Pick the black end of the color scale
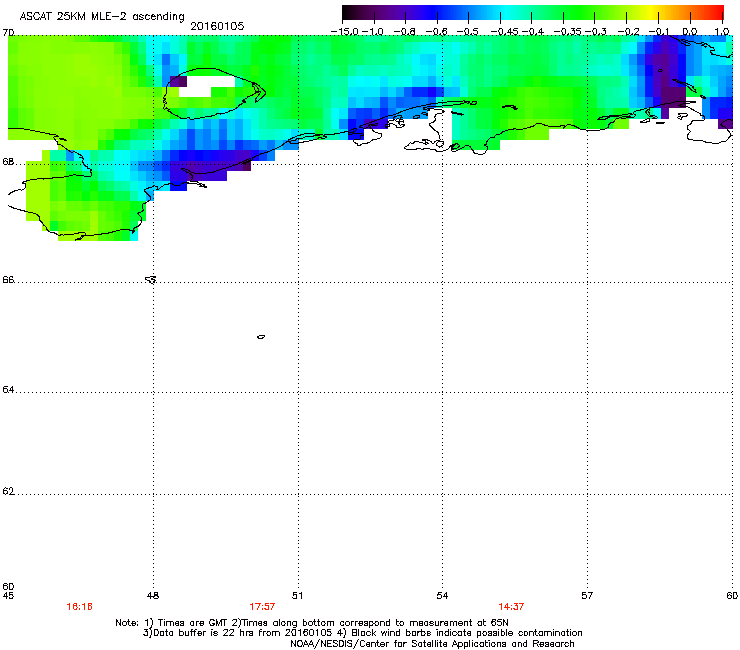 (x=346, y=13)
